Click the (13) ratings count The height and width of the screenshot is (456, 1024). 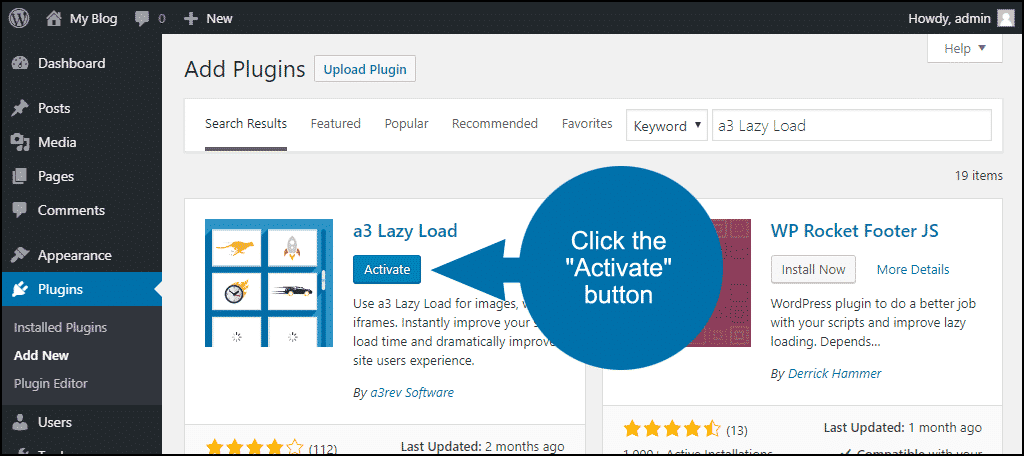(x=737, y=431)
